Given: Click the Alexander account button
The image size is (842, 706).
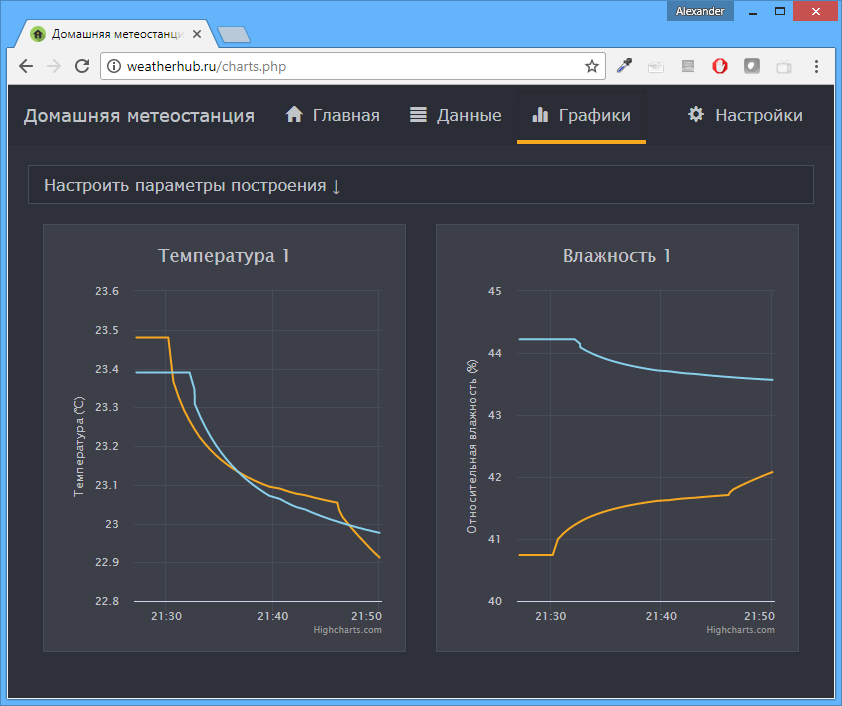Looking at the screenshot, I should [700, 10].
